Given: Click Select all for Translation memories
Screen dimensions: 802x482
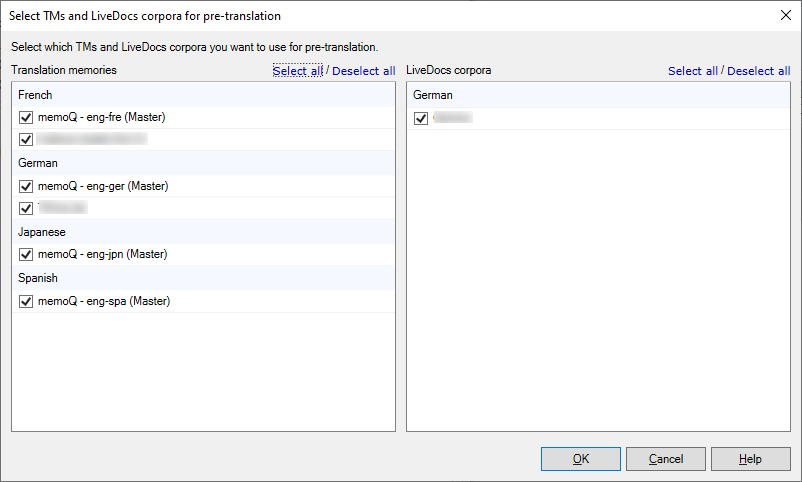Looking at the screenshot, I should click(297, 71).
